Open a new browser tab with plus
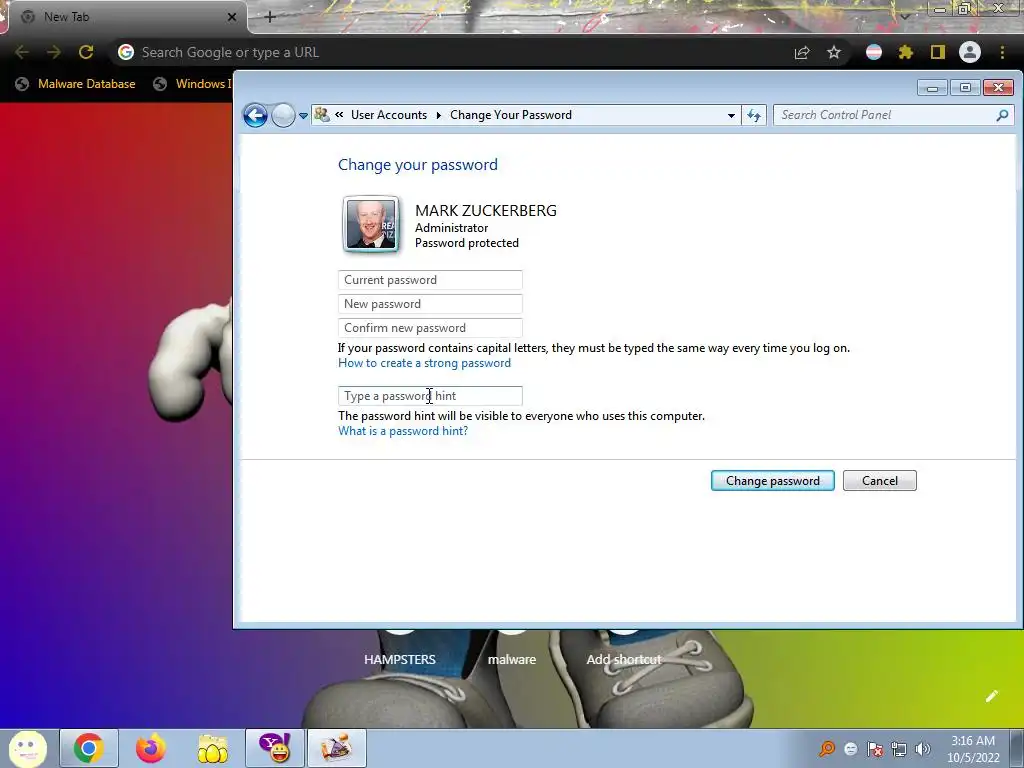Screen dimensions: 1024x768 270,17
